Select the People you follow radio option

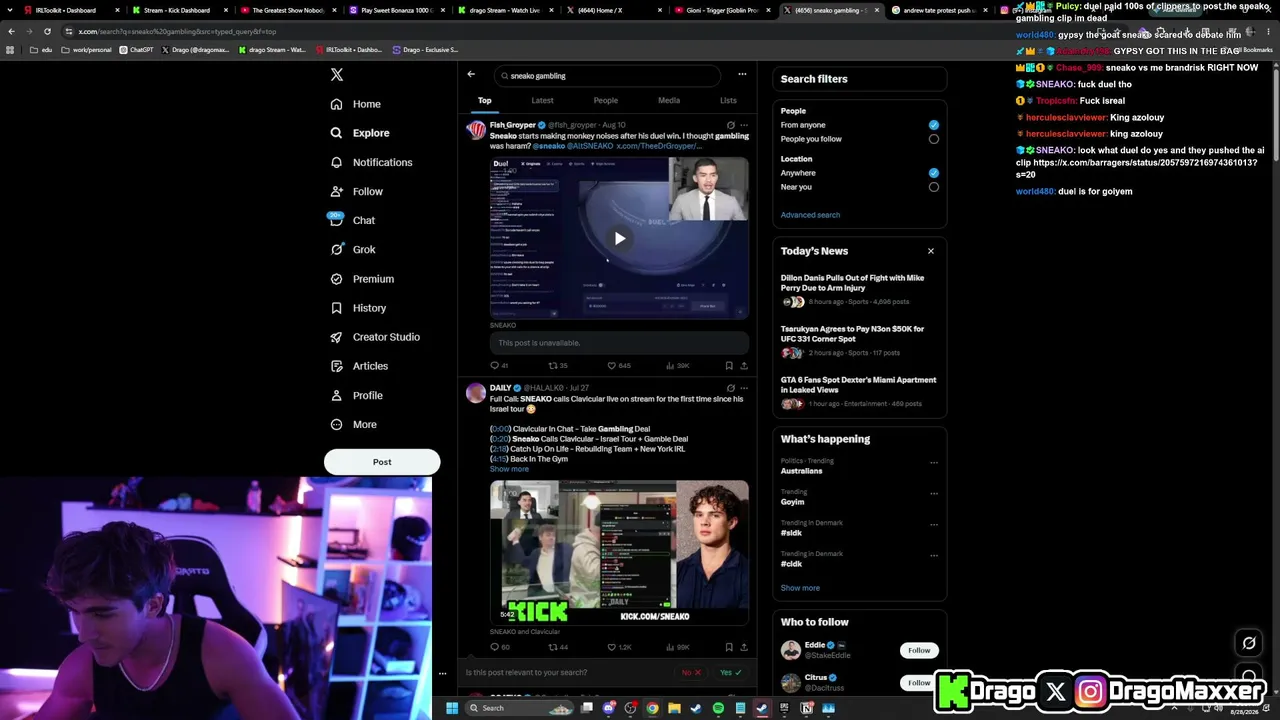[x=934, y=139]
